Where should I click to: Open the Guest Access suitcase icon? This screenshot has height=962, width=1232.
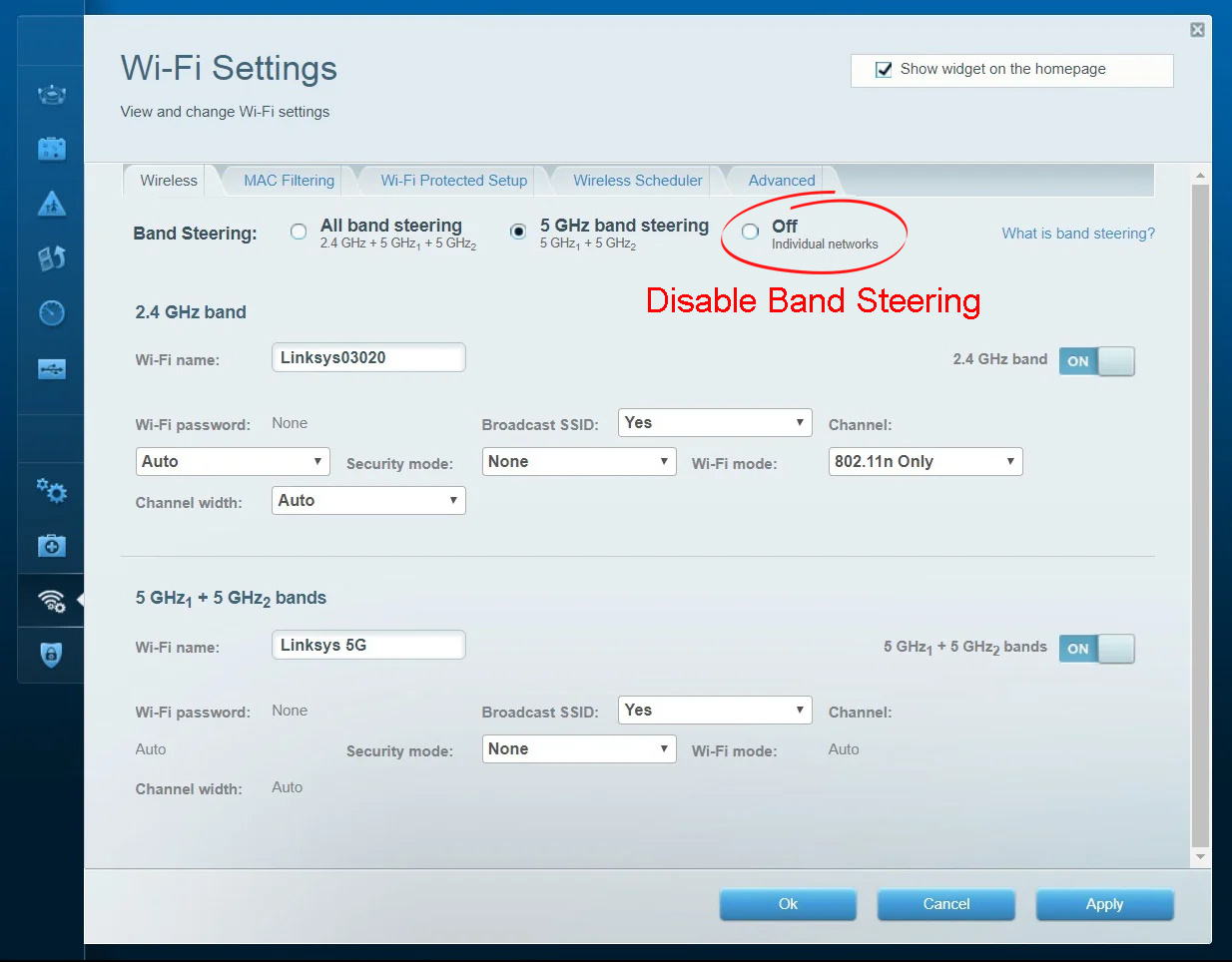pos(51,150)
